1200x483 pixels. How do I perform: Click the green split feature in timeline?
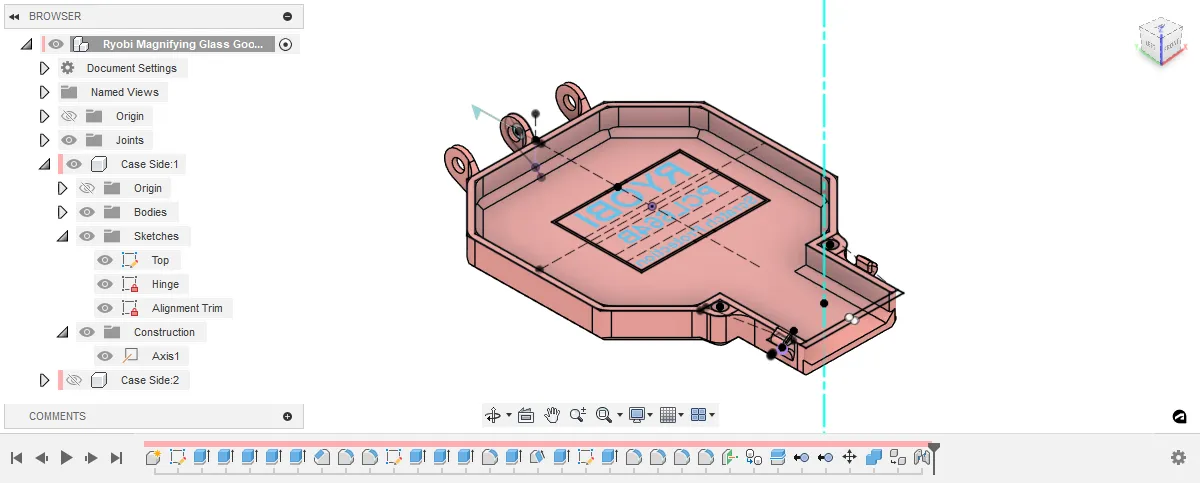[730, 457]
